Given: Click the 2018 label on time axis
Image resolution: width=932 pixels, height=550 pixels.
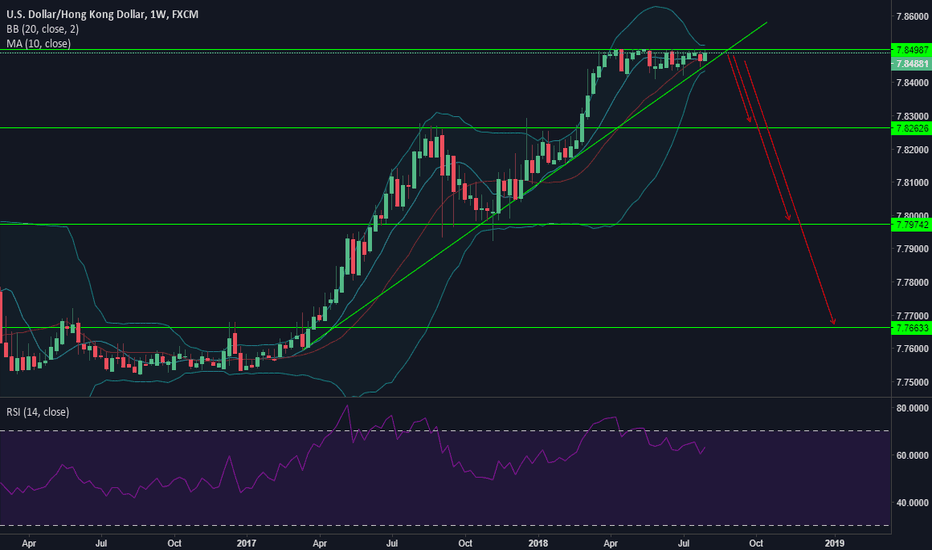Looking at the screenshot, I should (x=538, y=543).
